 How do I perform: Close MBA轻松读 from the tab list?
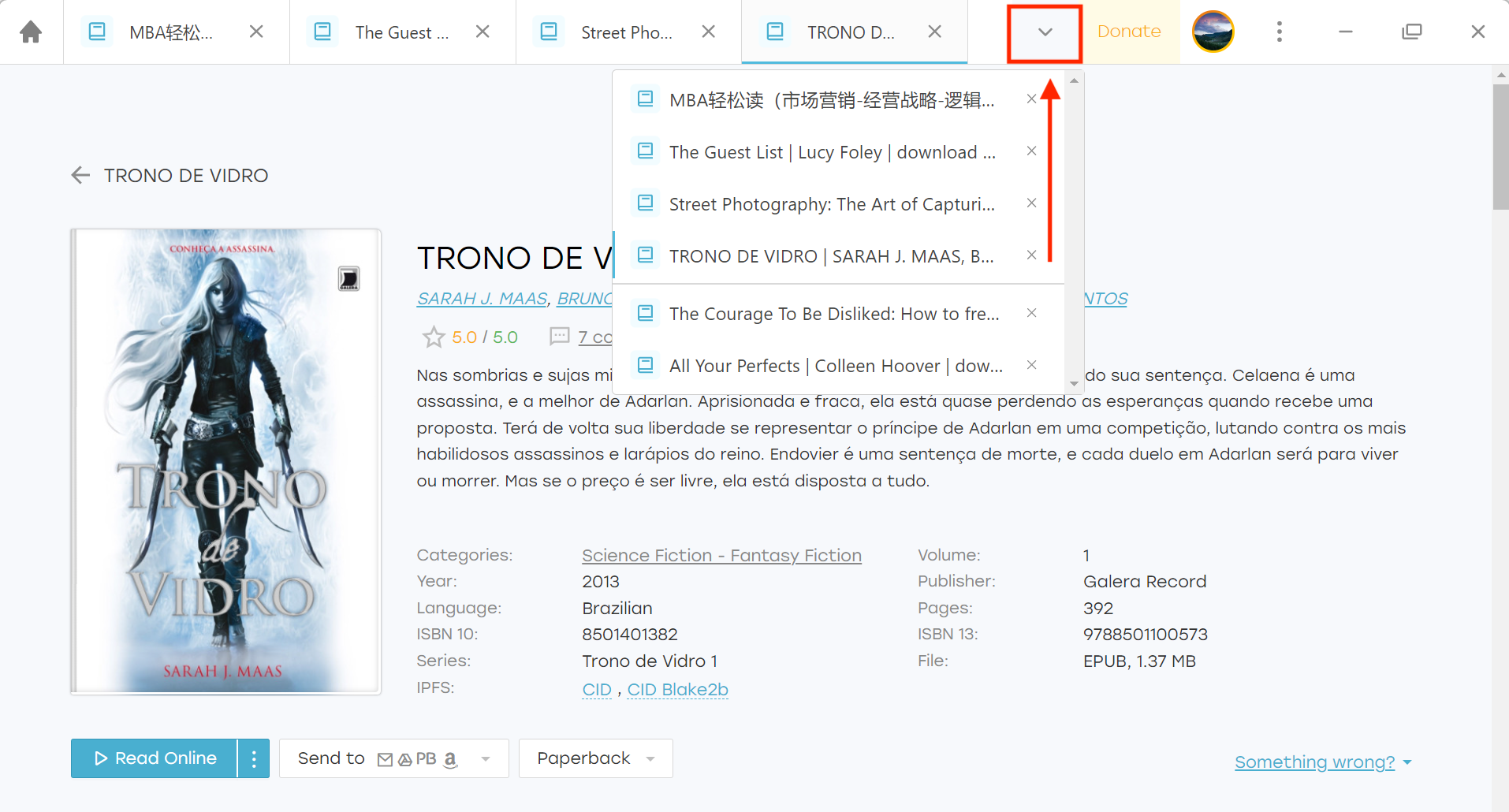(x=1031, y=99)
